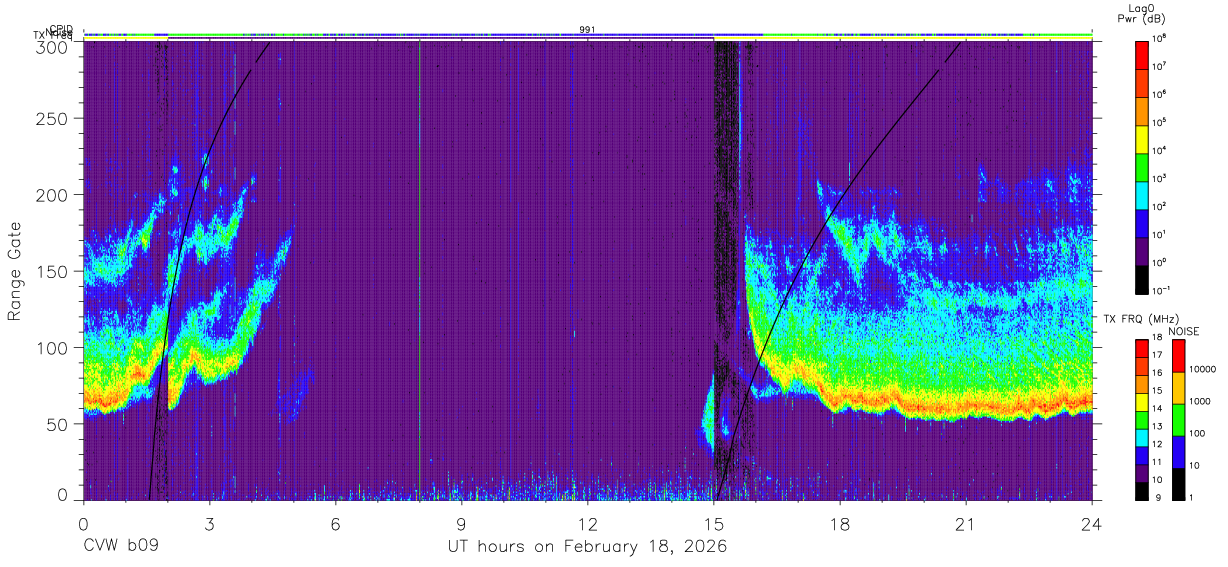Click the 250 label on Range Gate axis
The image size is (1228, 567).
[x=53, y=119]
